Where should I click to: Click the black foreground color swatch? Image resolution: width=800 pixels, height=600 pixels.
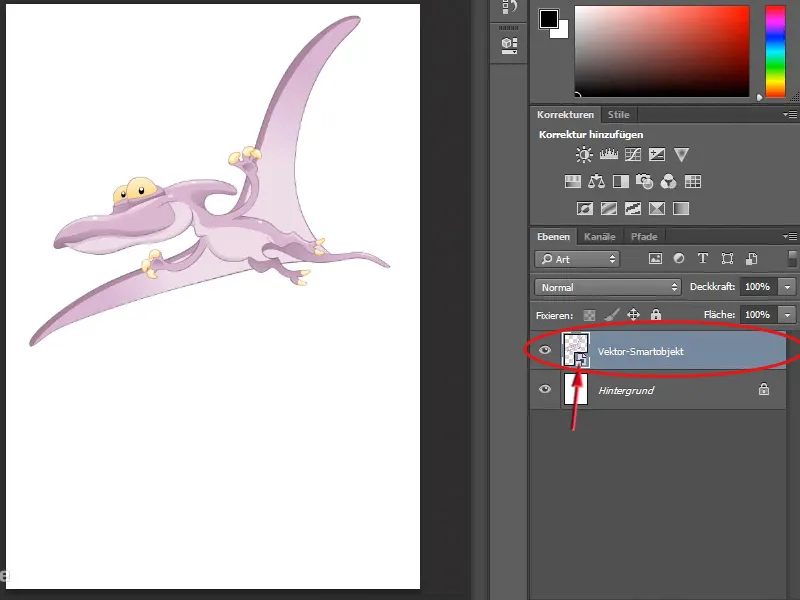coord(548,18)
